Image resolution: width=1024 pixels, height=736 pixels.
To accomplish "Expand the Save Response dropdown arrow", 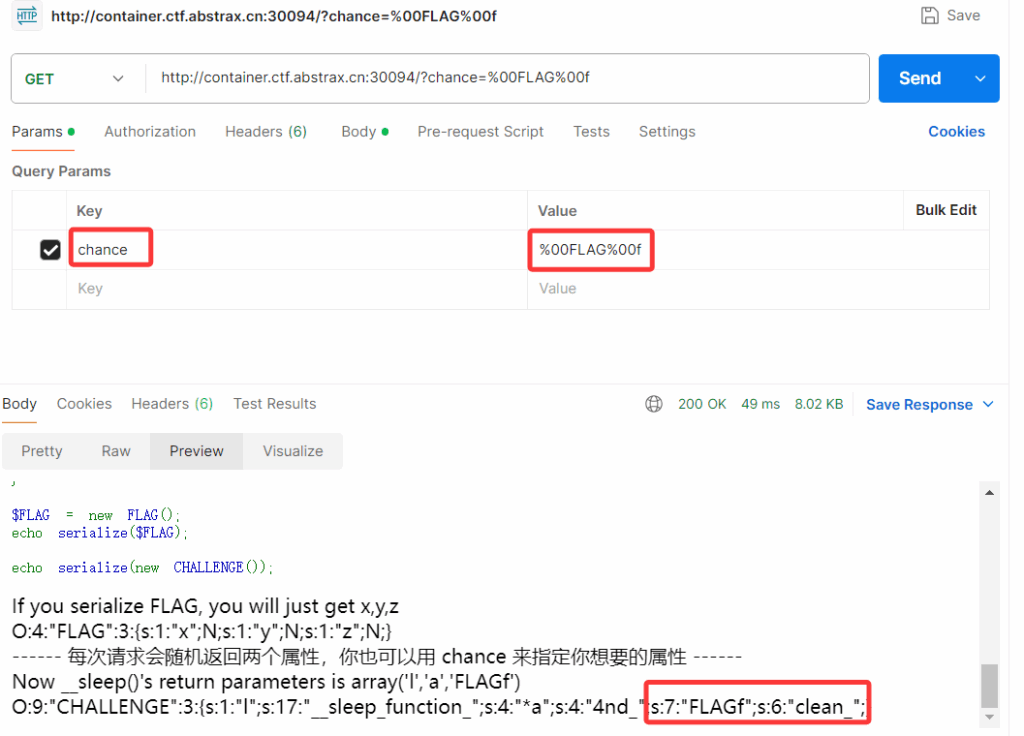I will [988, 404].
